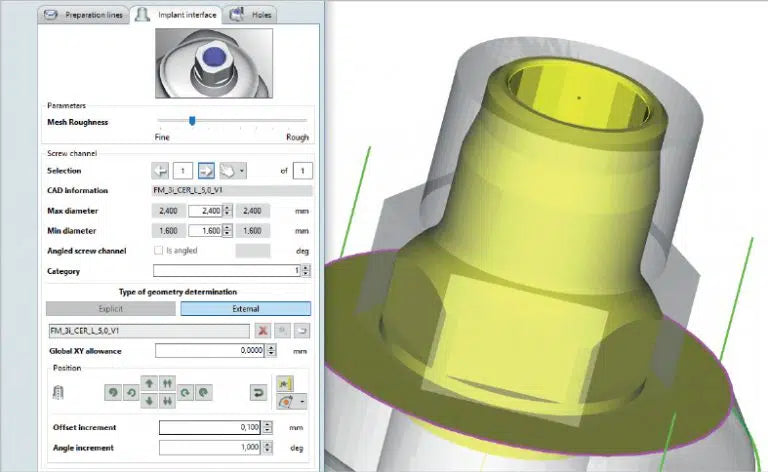Go to the previous screw channel selection
This screenshot has width=768, height=472.
tap(160, 171)
